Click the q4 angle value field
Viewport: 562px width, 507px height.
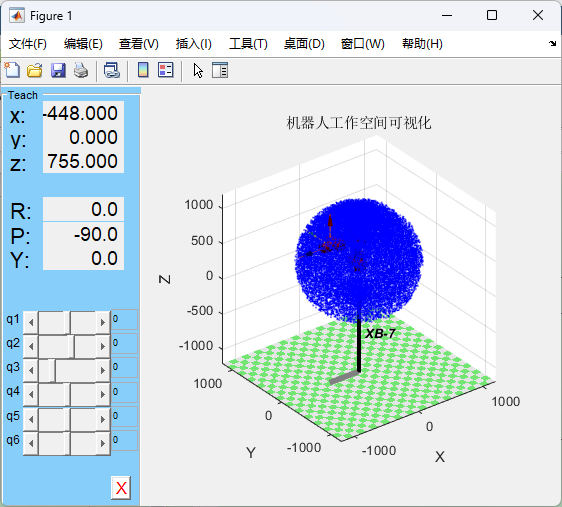124,392
